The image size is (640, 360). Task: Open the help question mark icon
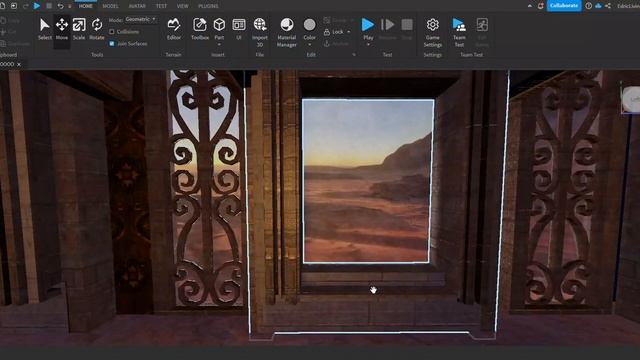[589, 6]
